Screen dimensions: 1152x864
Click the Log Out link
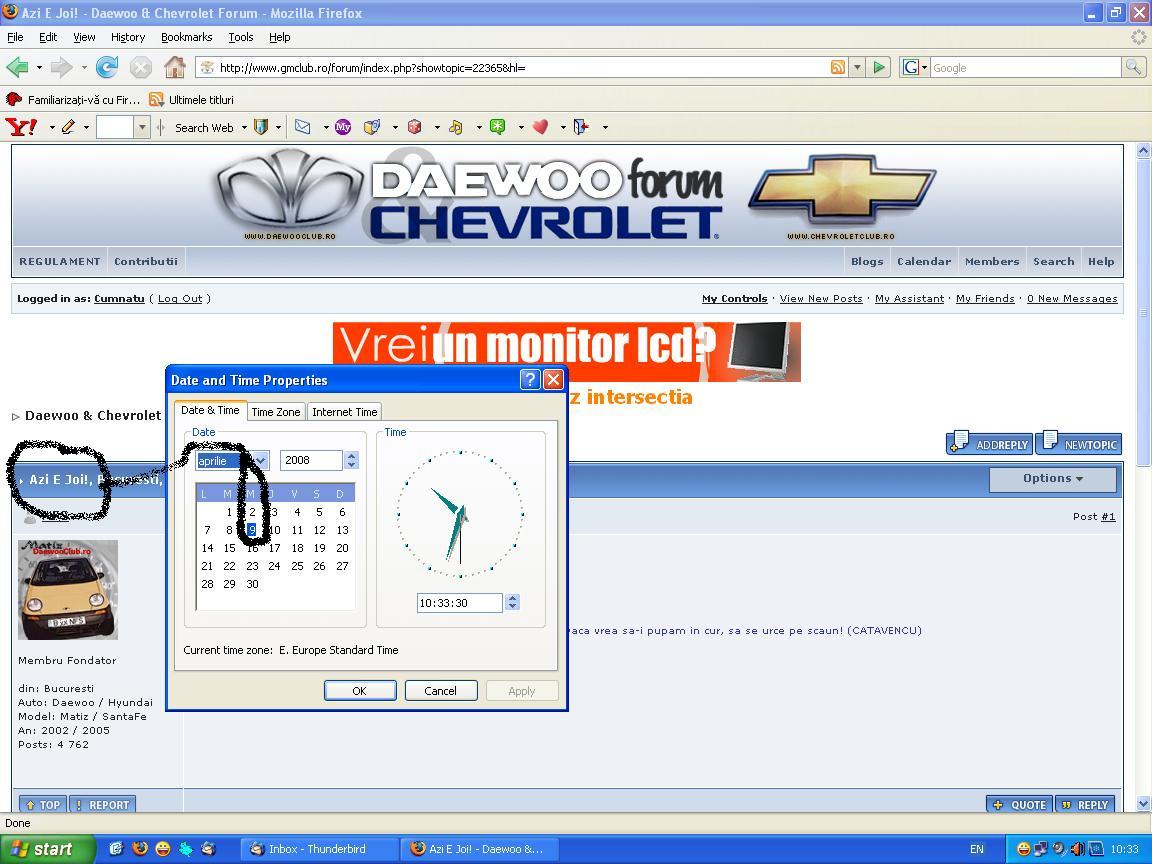point(180,299)
